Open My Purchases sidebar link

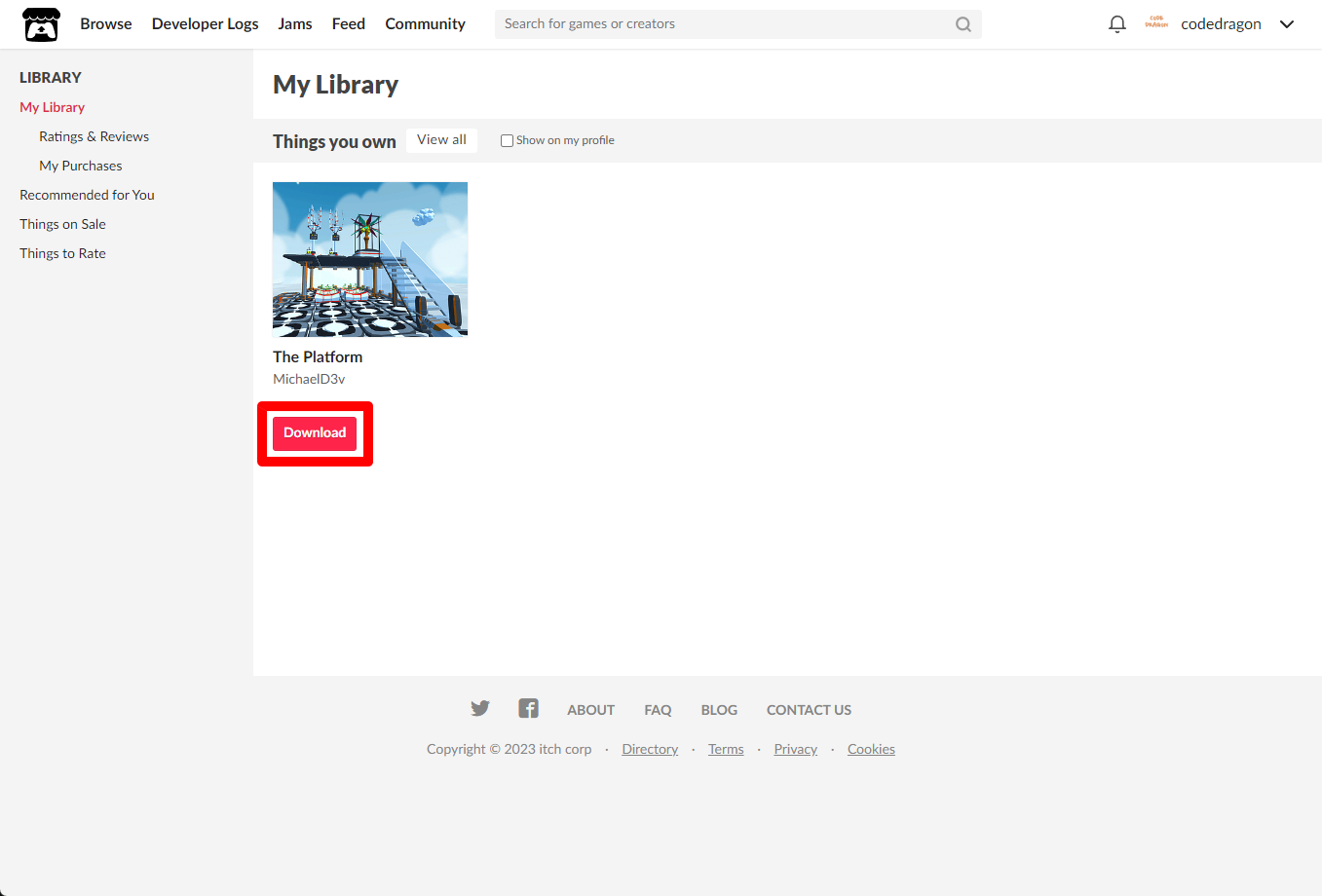(81, 166)
